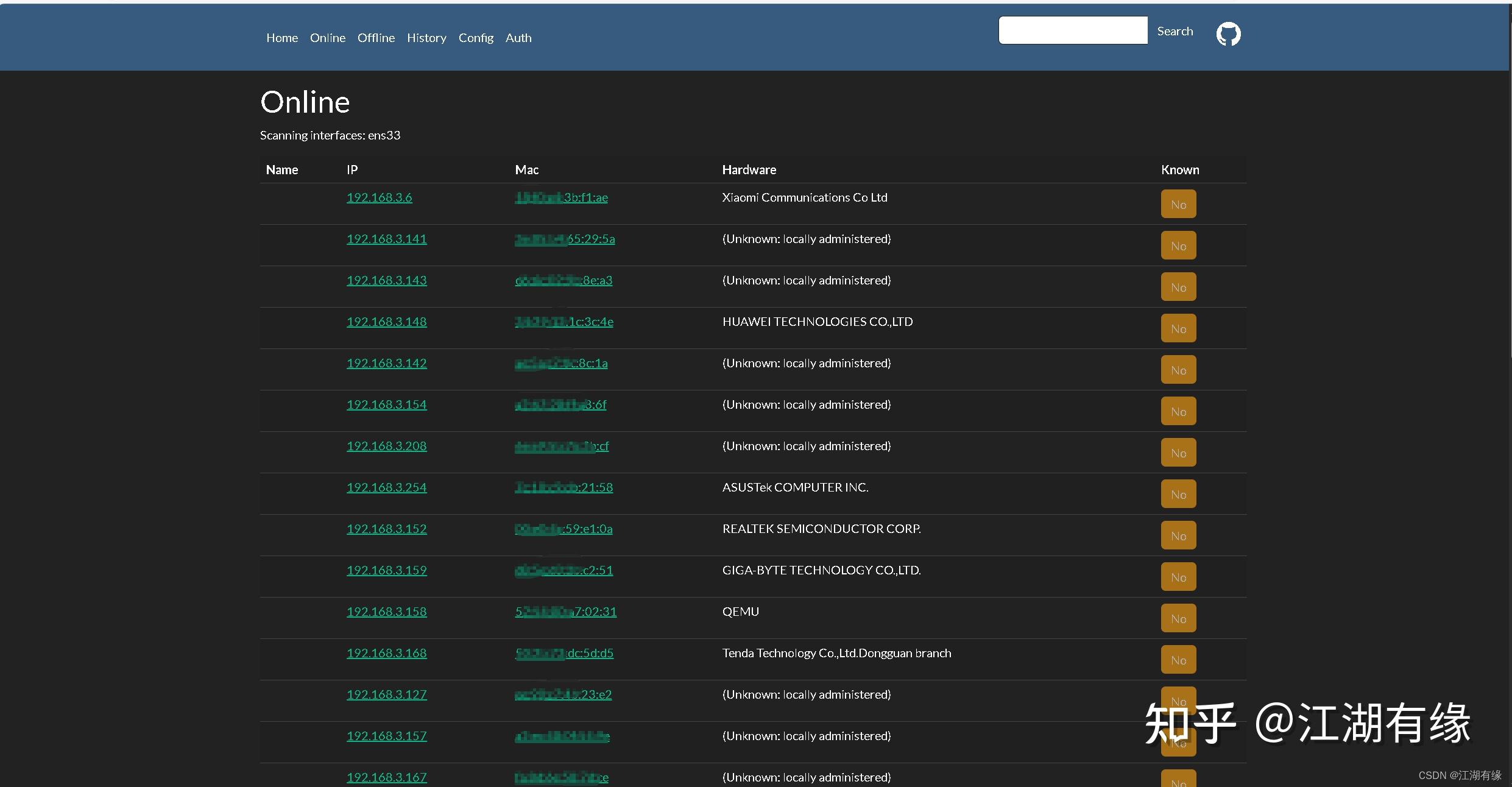The height and width of the screenshot is (787, 1512).
Task: Open details for IP 192.168.3.141
Action: coord(386,238)
